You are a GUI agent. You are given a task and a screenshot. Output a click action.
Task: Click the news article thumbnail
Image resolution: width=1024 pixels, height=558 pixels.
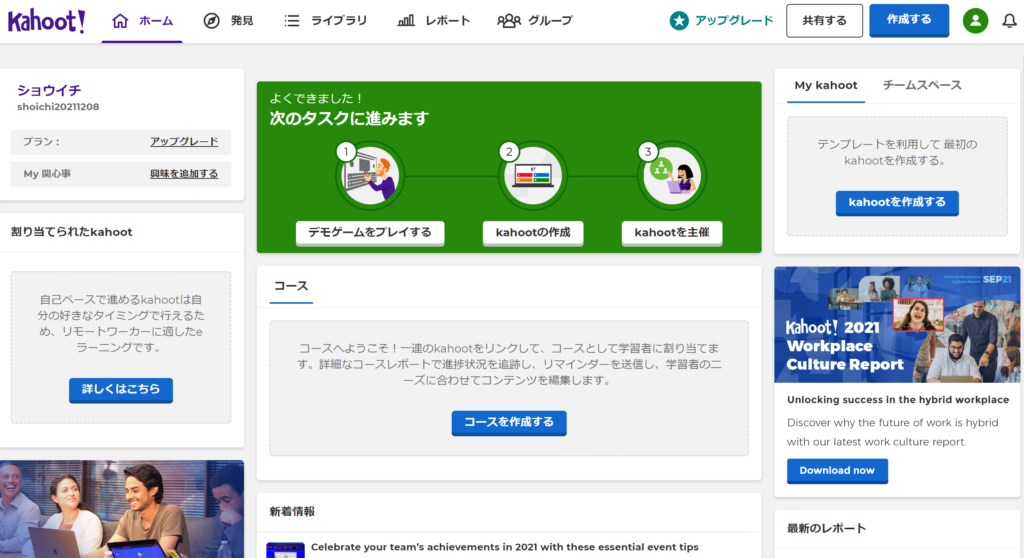pyautogui.click(x=285, y=550)
